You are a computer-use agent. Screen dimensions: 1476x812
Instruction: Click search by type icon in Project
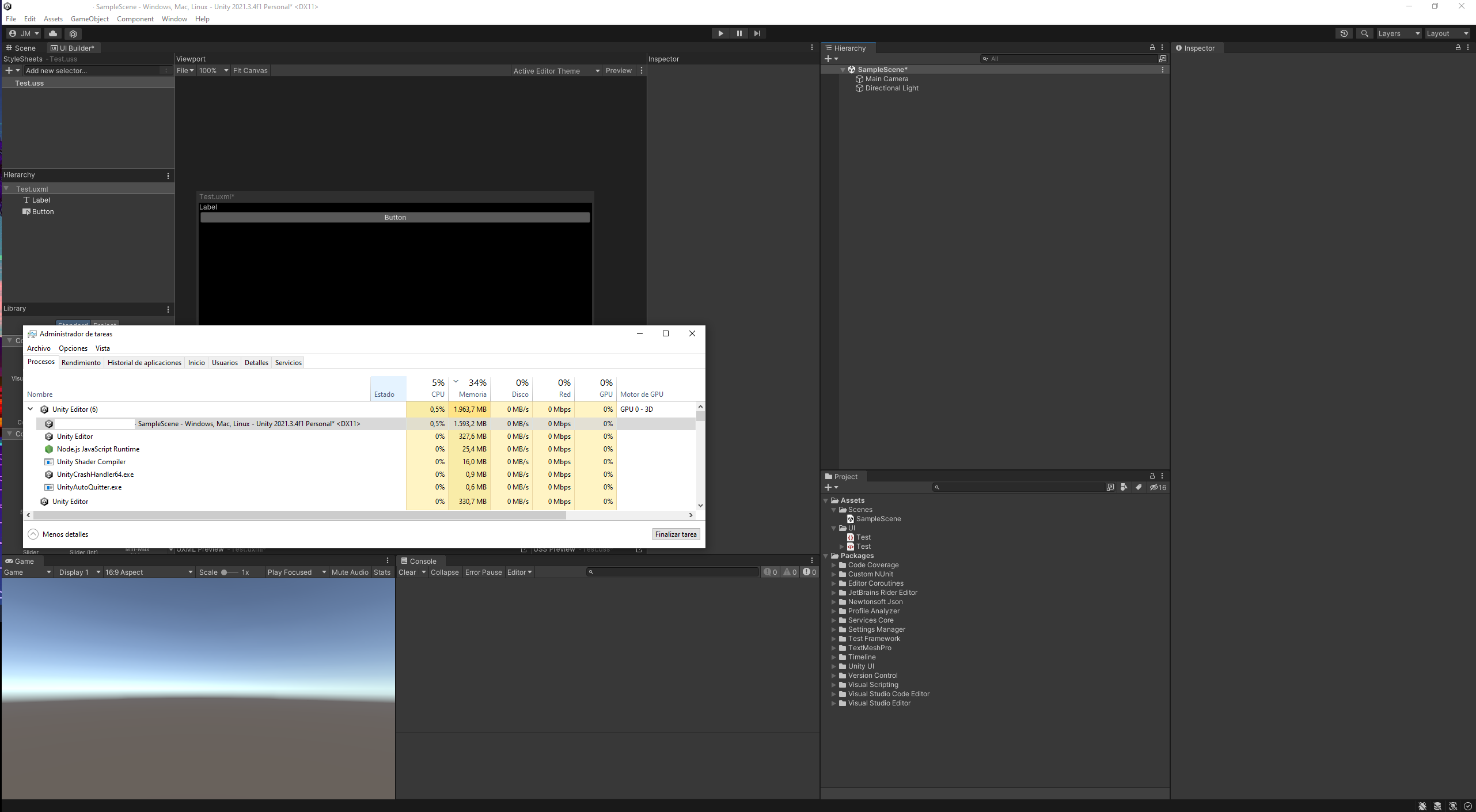[1124, 487]
